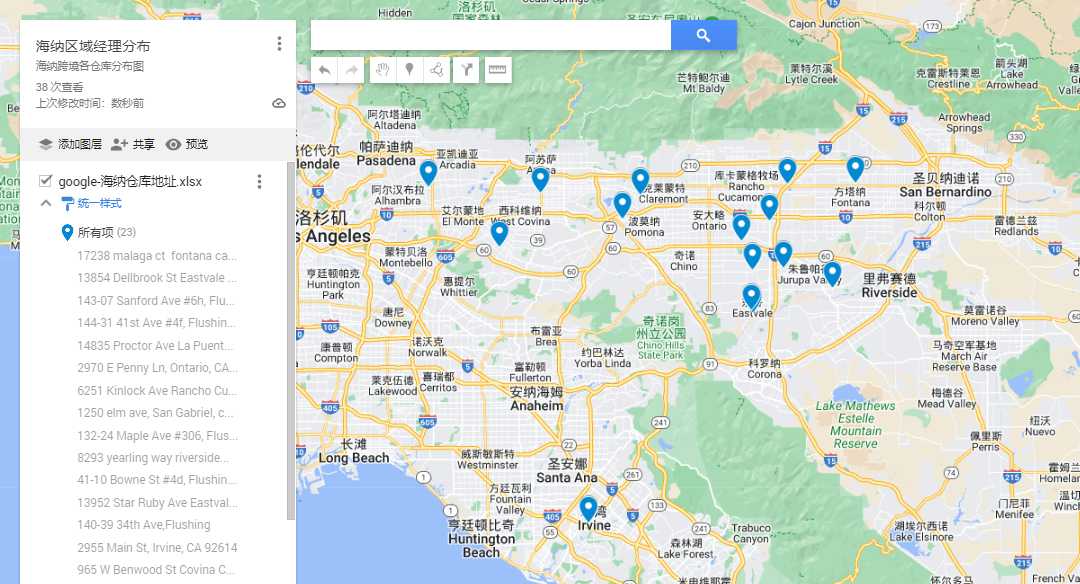The width and height of the screenshot is (1080, 584).
Task: Uncheck the google-海纳仓库地址.xlsx layer checkbox
Action: (45, 181)
